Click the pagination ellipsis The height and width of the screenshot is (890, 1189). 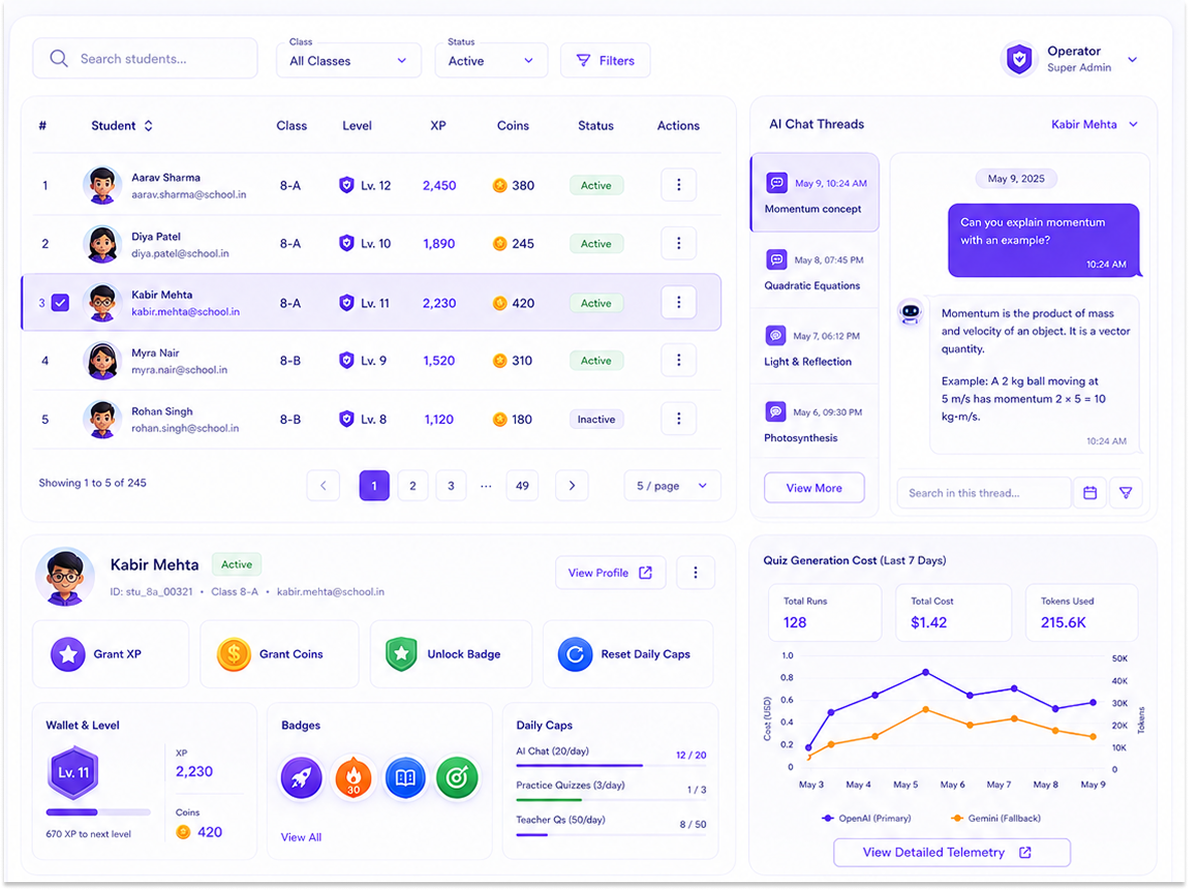tap(486, 486)
